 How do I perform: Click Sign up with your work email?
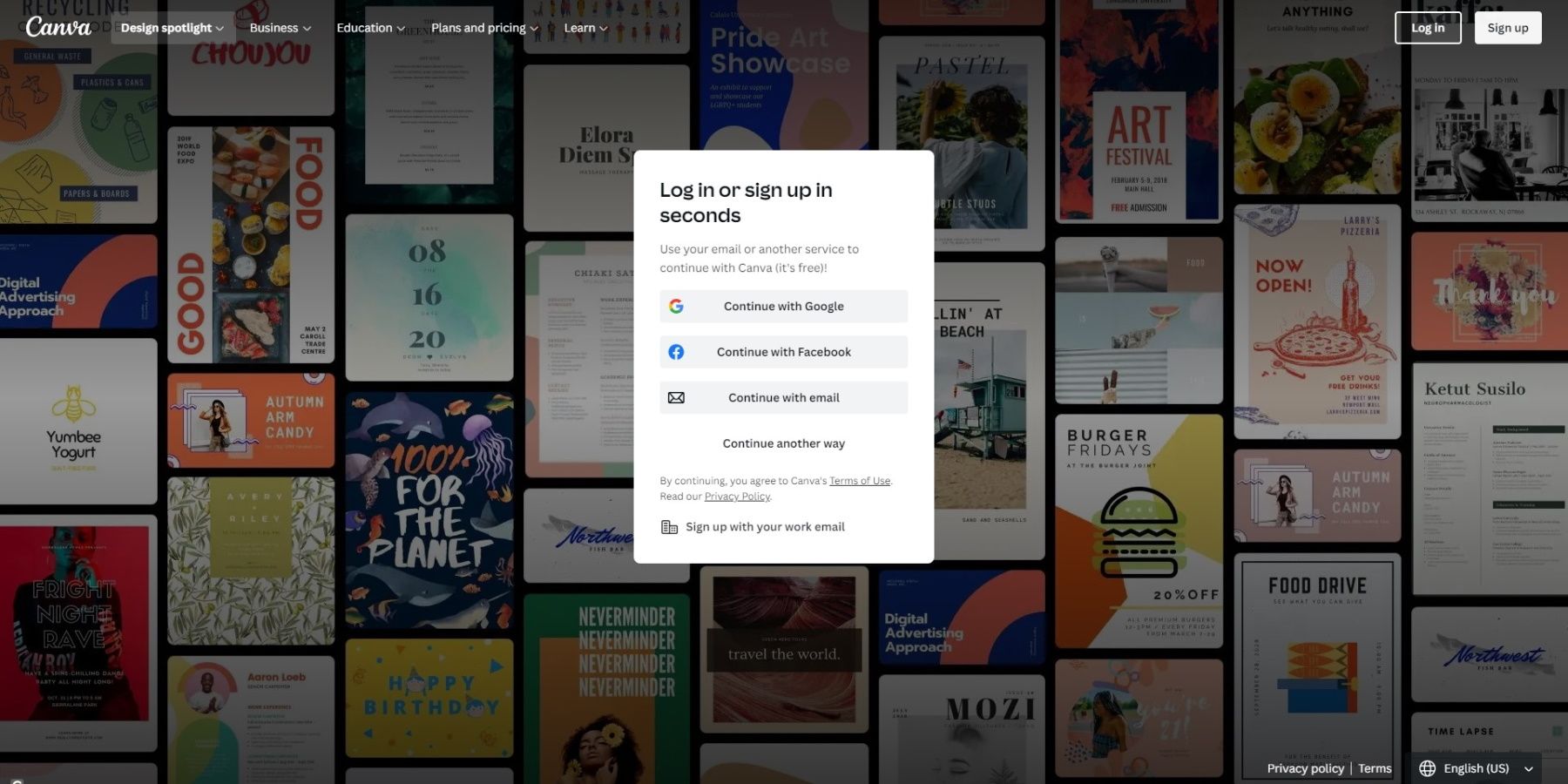coord(754,527)
